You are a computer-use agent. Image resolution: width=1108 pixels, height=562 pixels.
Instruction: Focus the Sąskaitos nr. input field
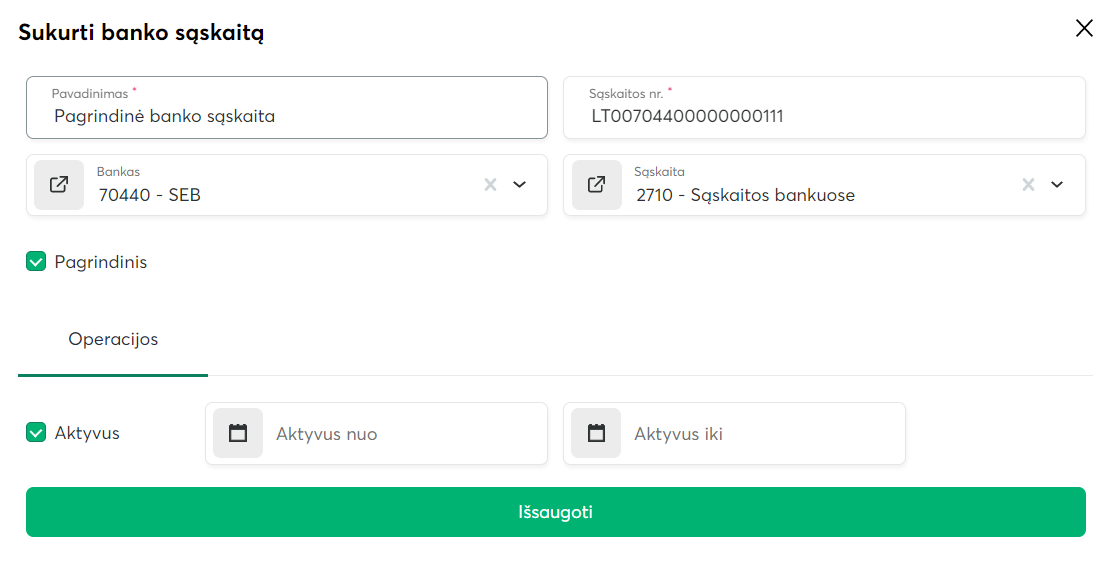tap(824, 116)
